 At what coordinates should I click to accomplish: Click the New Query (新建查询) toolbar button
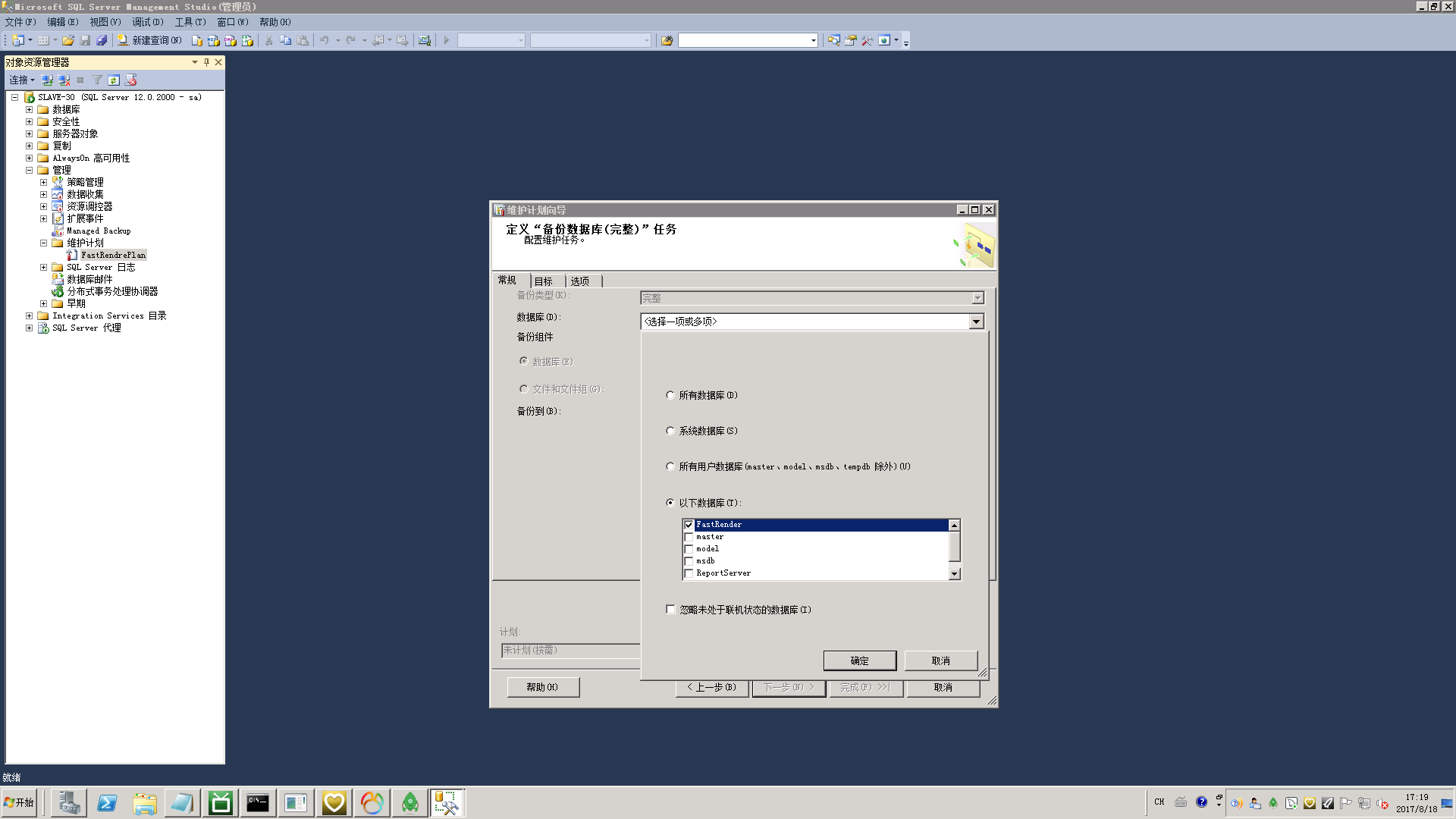coord(149,40)
